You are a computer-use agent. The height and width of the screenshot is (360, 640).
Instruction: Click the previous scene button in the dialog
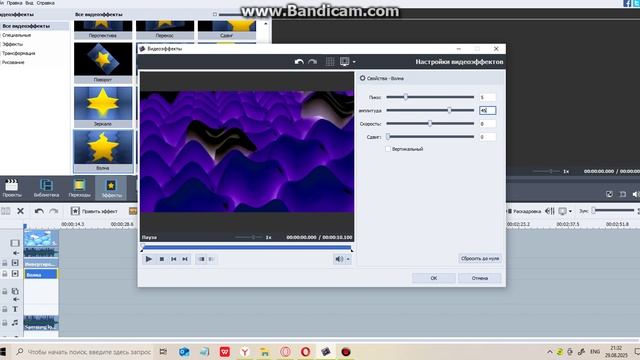pyautogui.click(x=201, y=259)
